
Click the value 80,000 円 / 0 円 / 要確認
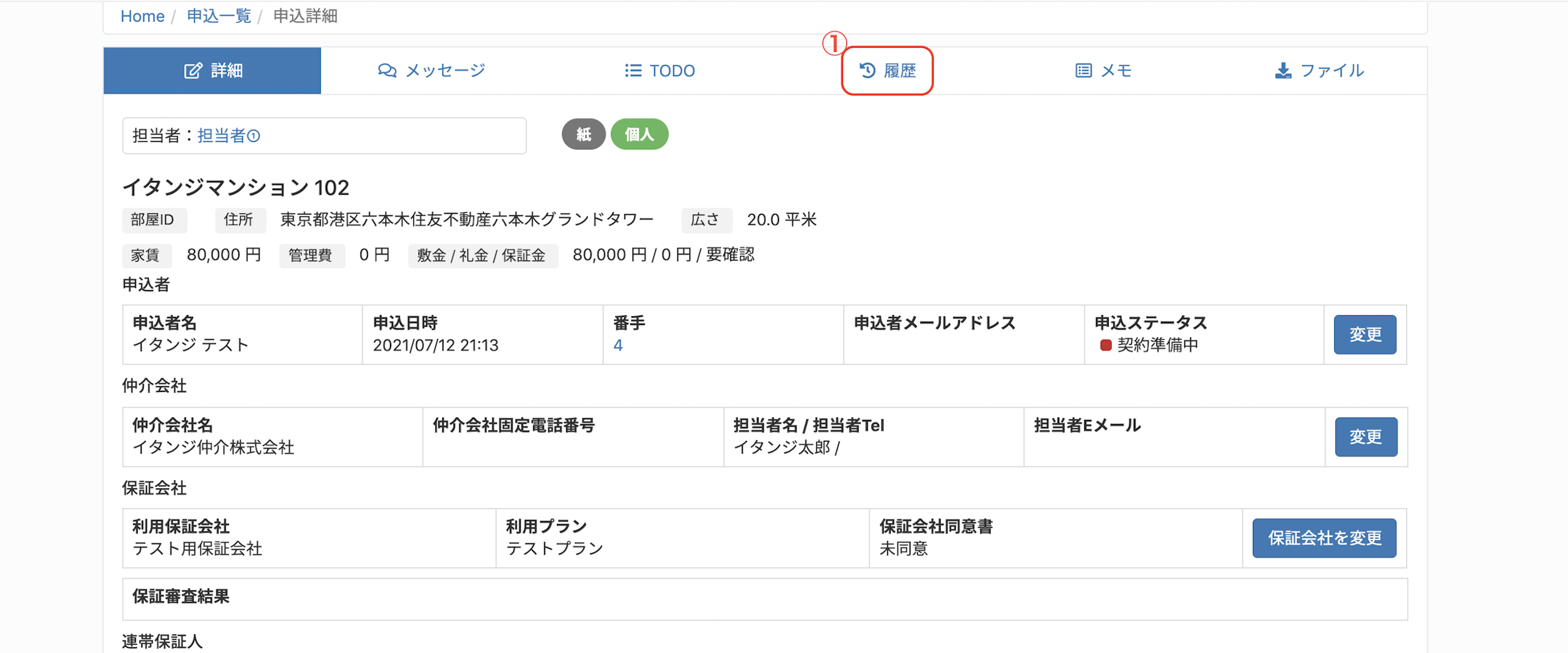point(664,254)
